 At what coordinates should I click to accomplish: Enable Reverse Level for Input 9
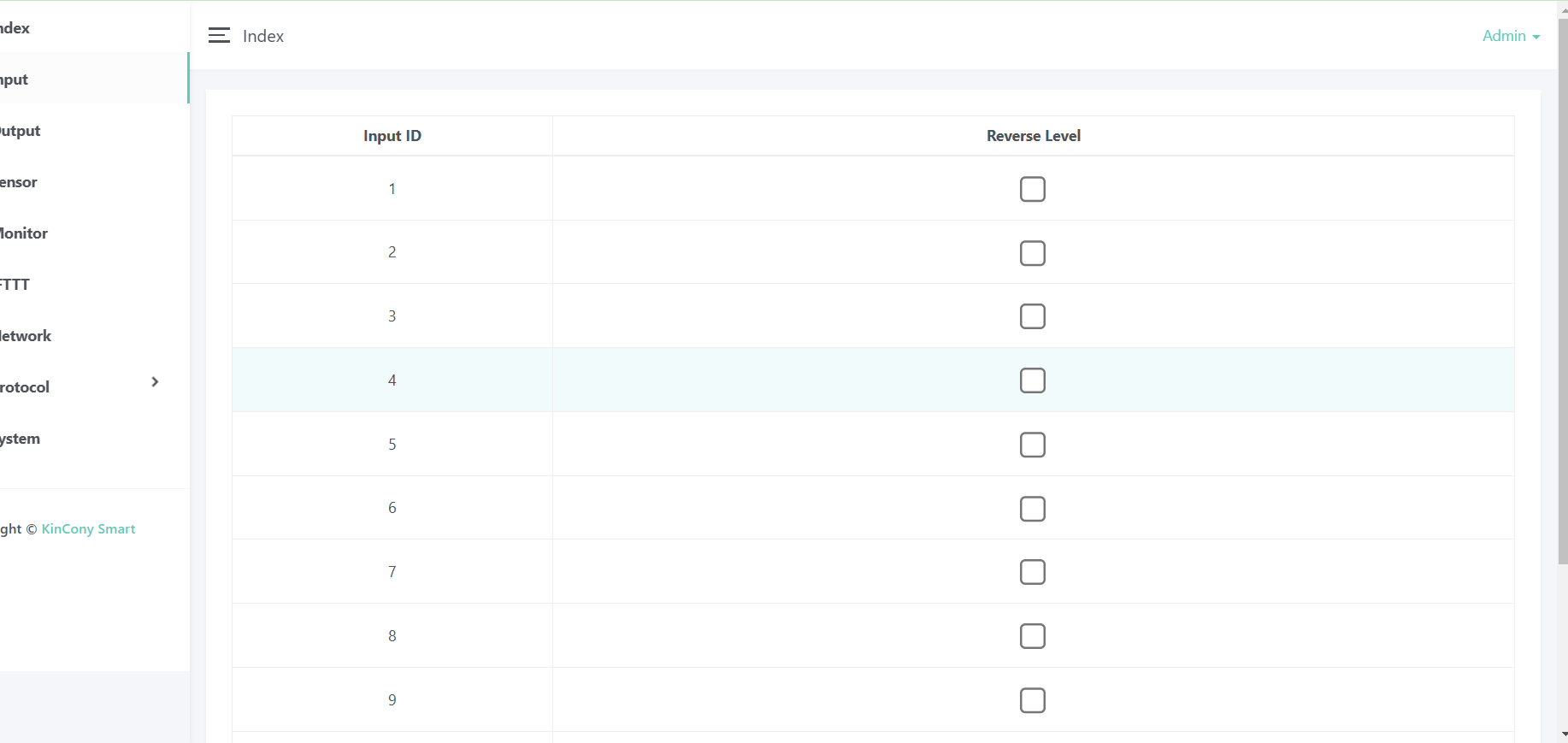tap(1032, 700)
